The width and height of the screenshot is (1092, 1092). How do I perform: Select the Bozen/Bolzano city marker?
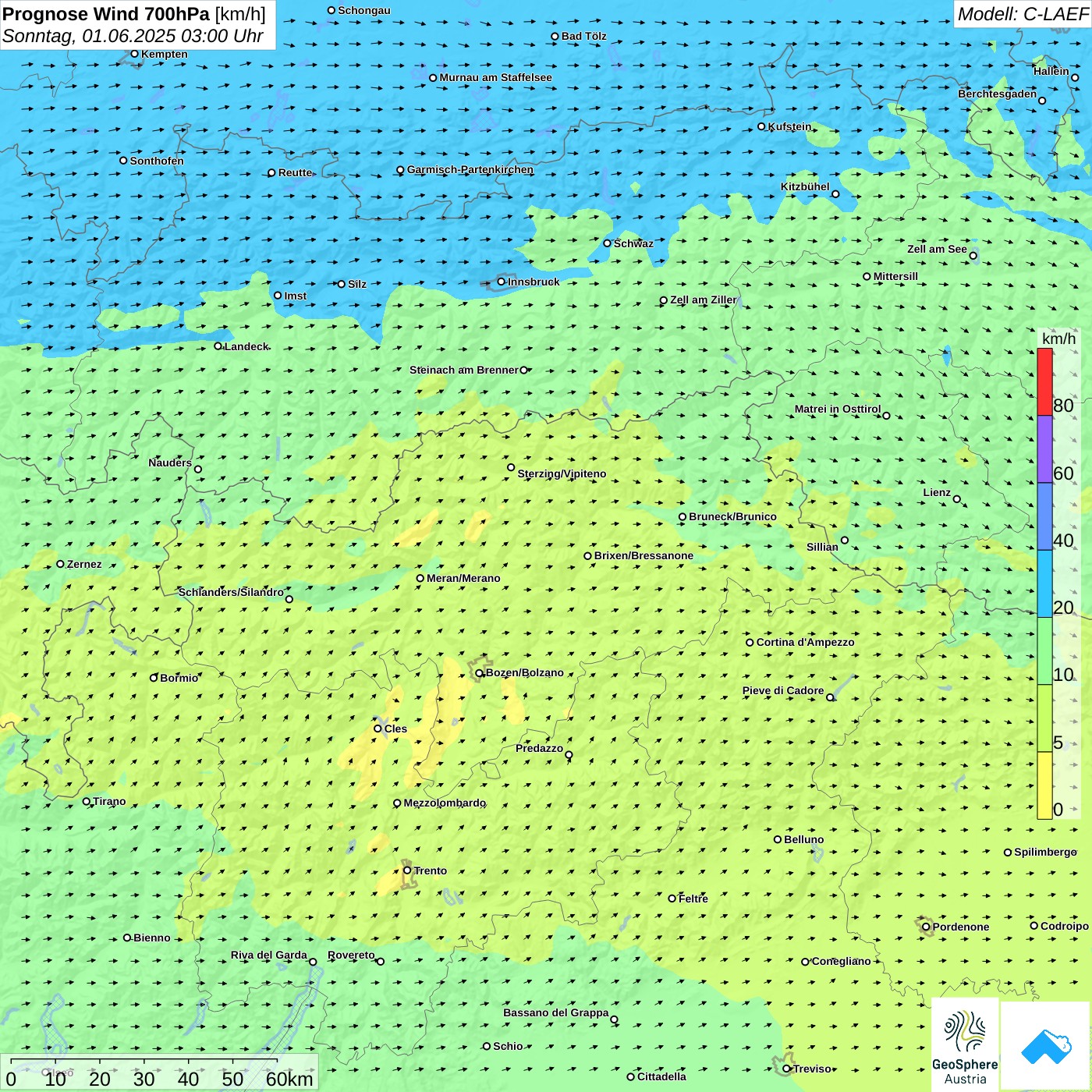[x=480, y=673]
